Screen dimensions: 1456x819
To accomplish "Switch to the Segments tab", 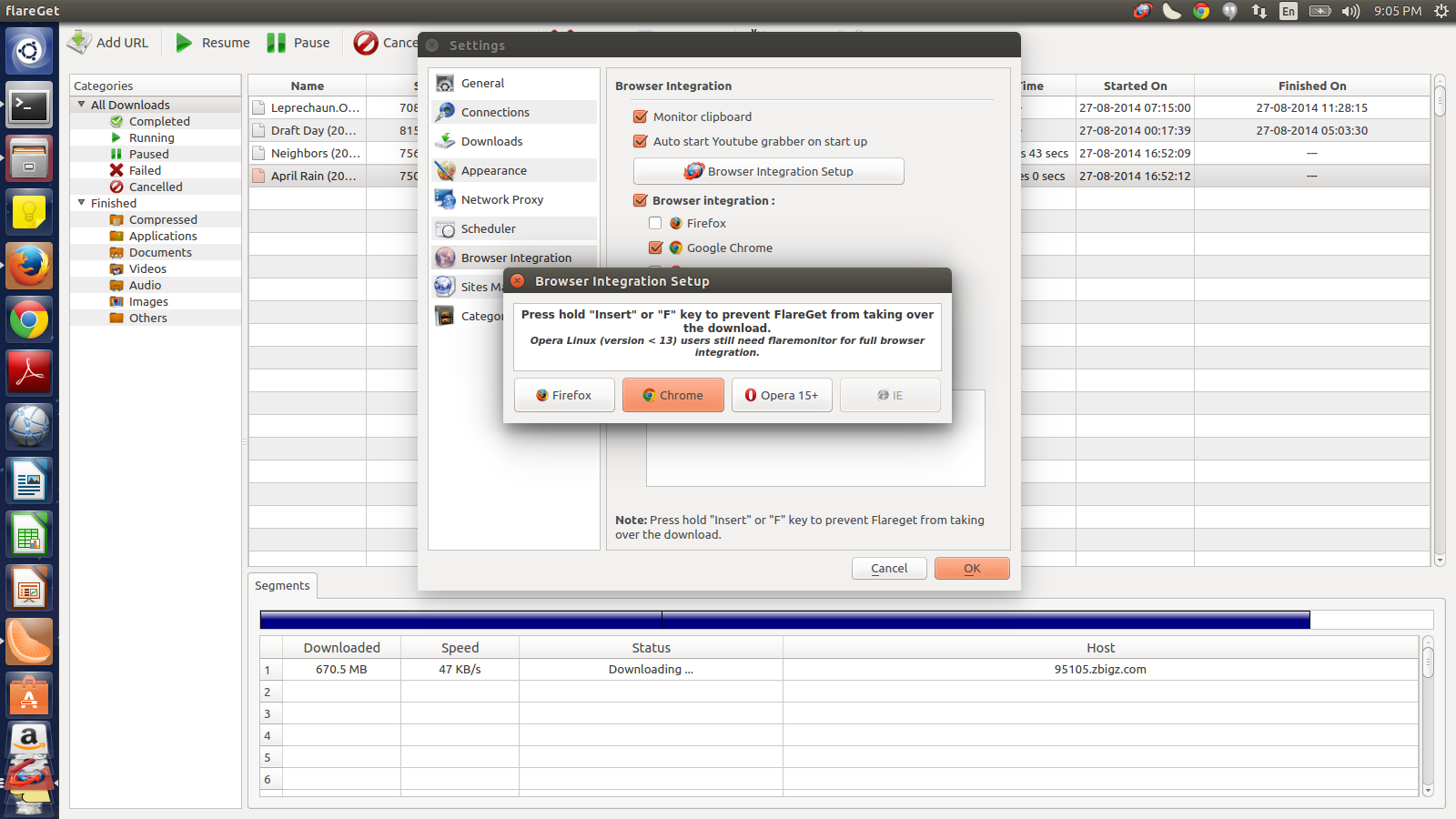I will pos(282,585).
